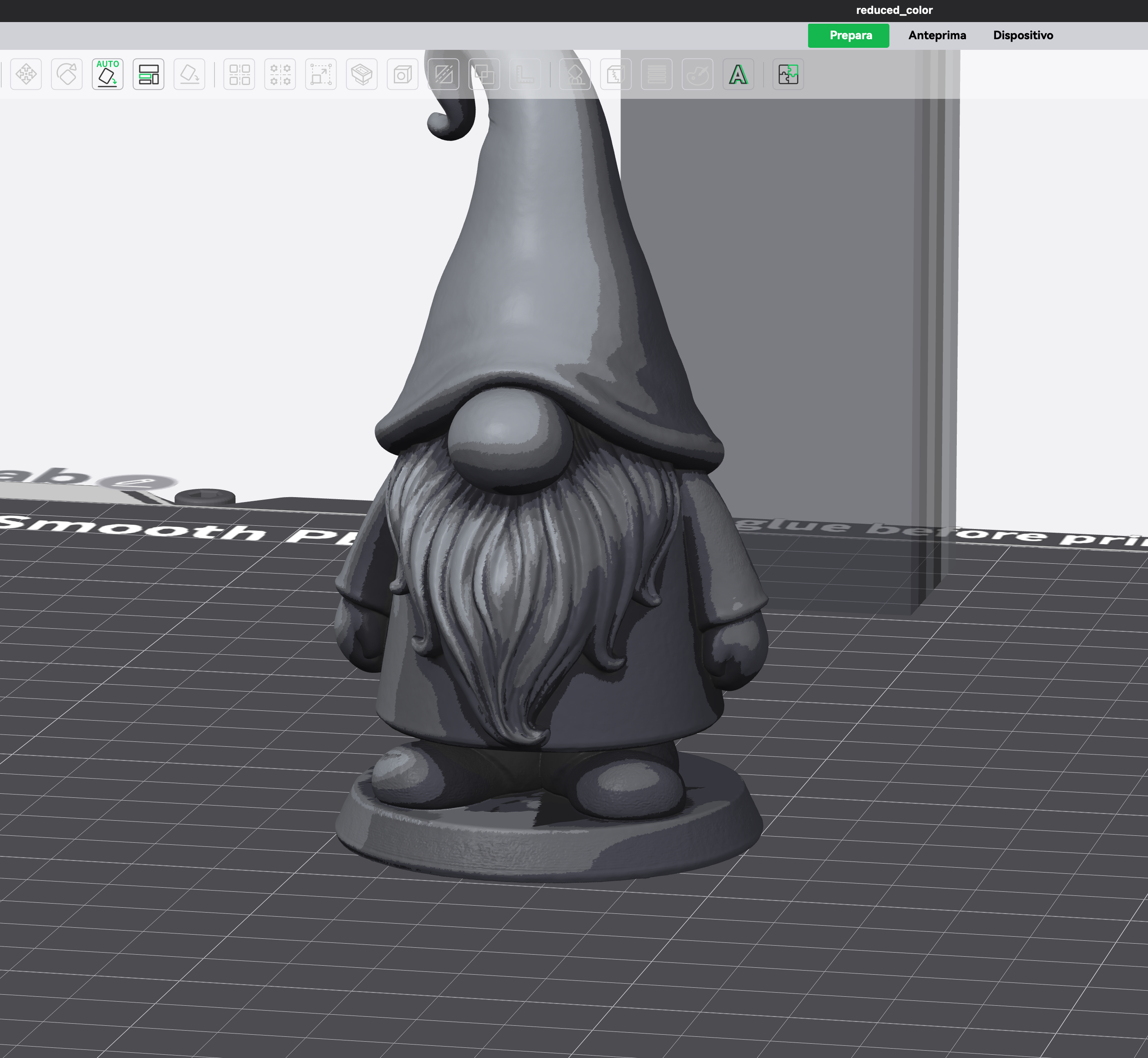Viewport: 1148px width, 1058px height.
Task: Switch to the Anteprima tab
Action: 937,36
